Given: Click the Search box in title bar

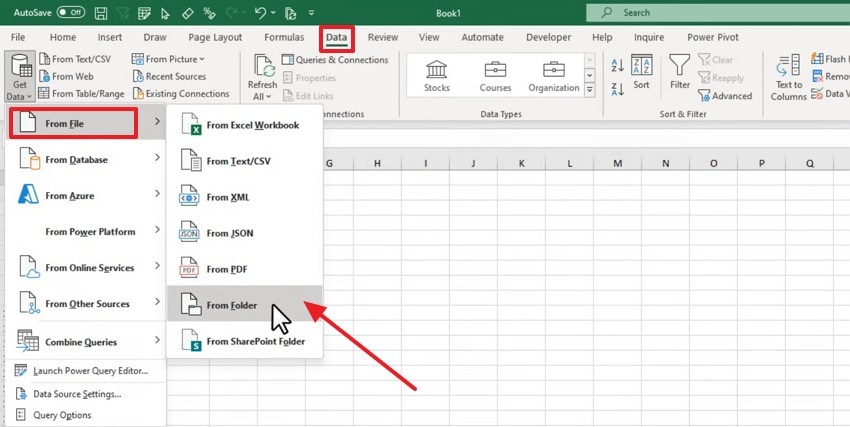Looking at the screenshot, I should [x=718, y=12].
